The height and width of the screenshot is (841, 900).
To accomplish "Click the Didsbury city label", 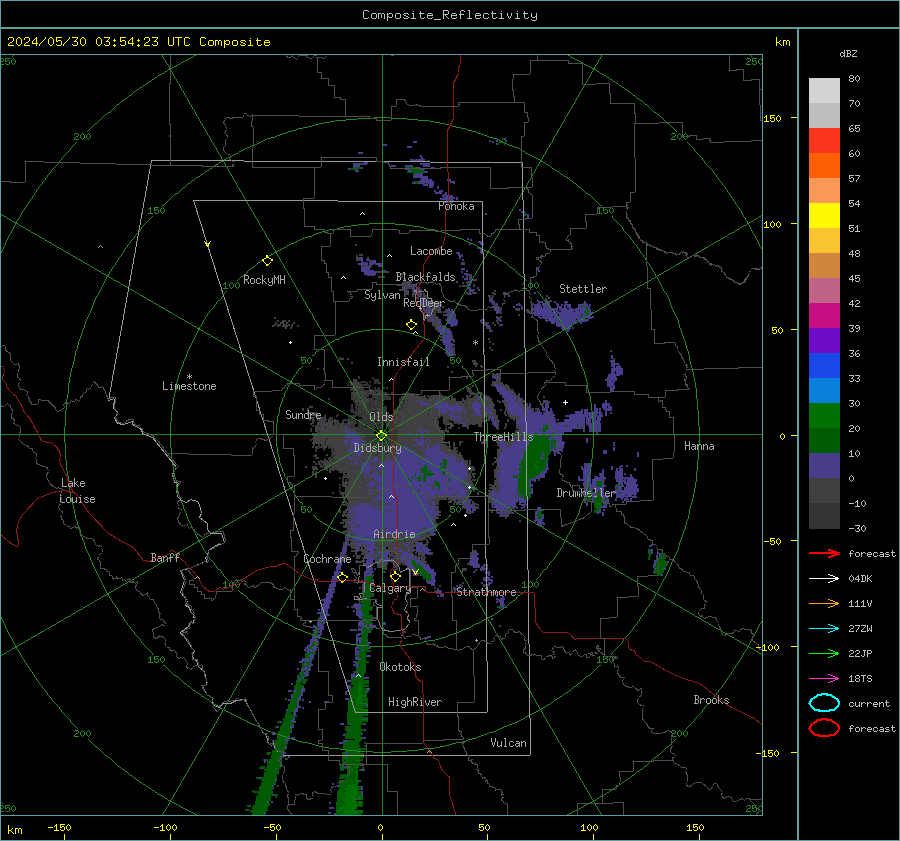I will (x=377, y=448).
